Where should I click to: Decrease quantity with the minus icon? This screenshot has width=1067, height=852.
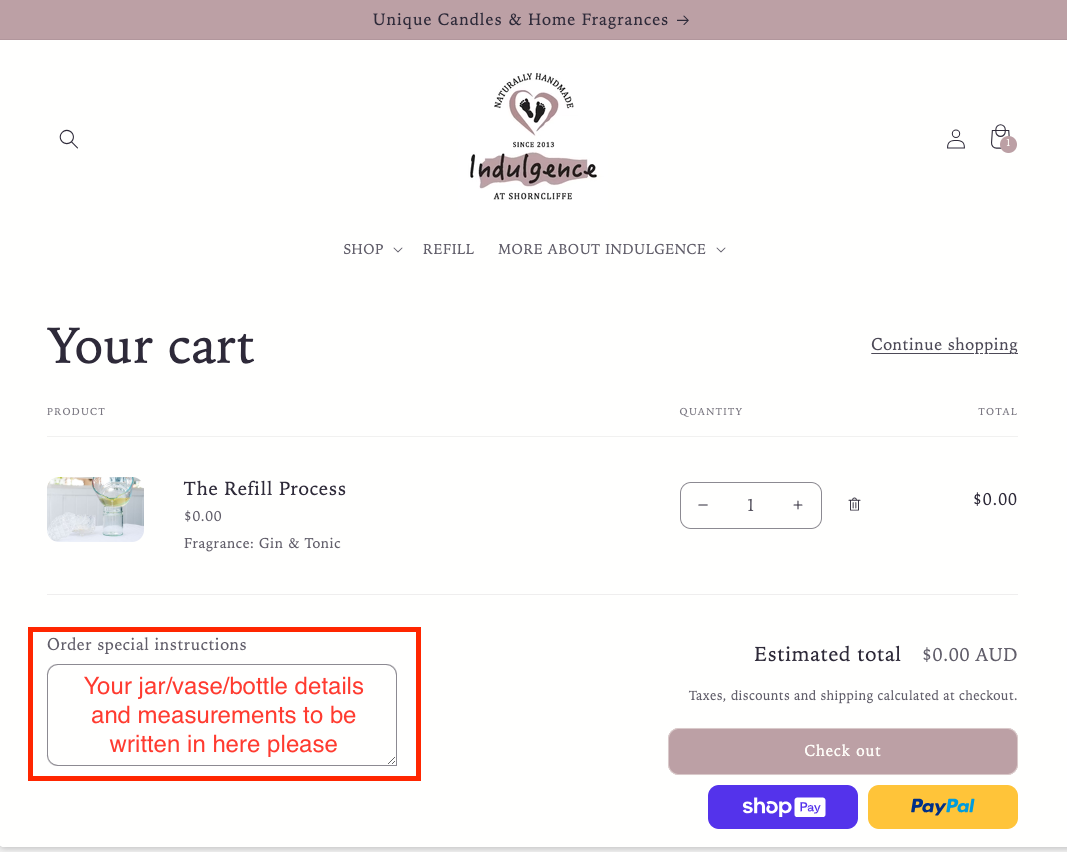(703, 506)
